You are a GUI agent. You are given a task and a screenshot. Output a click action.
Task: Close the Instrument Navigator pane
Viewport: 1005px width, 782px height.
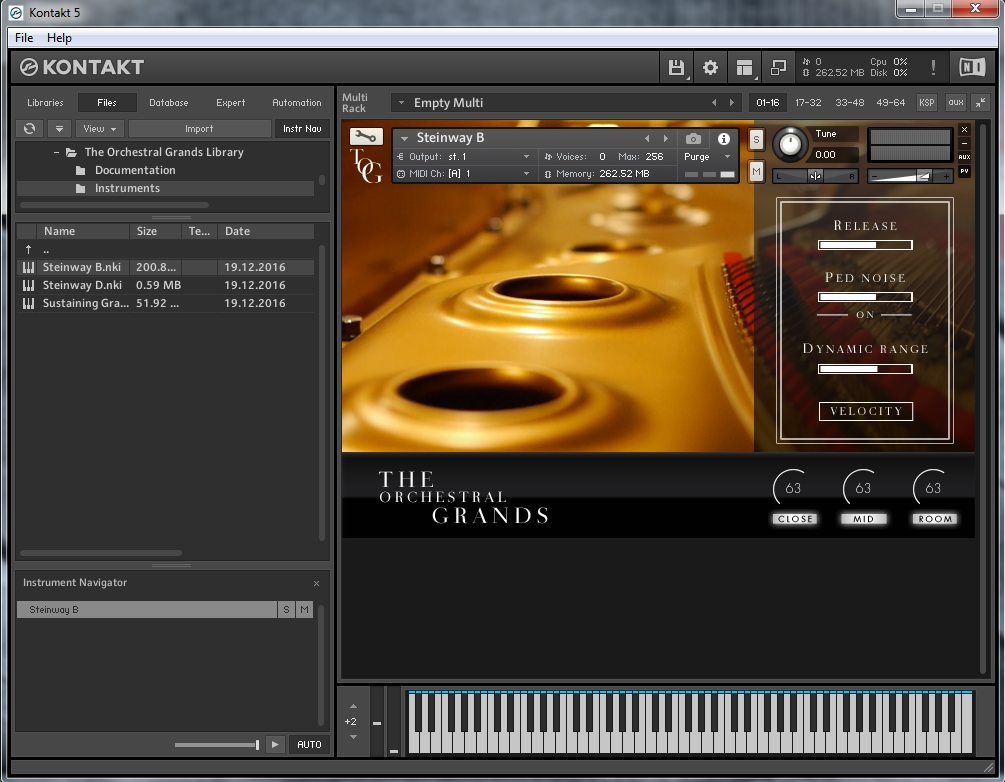(316, 583)
